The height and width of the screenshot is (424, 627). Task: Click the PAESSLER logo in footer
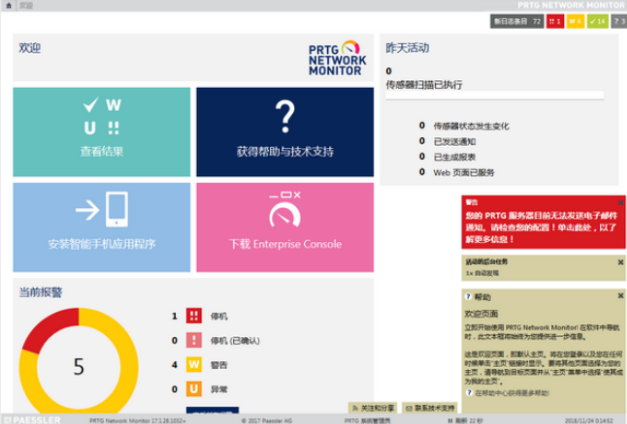pyautogui.click(x=32, y=420)
